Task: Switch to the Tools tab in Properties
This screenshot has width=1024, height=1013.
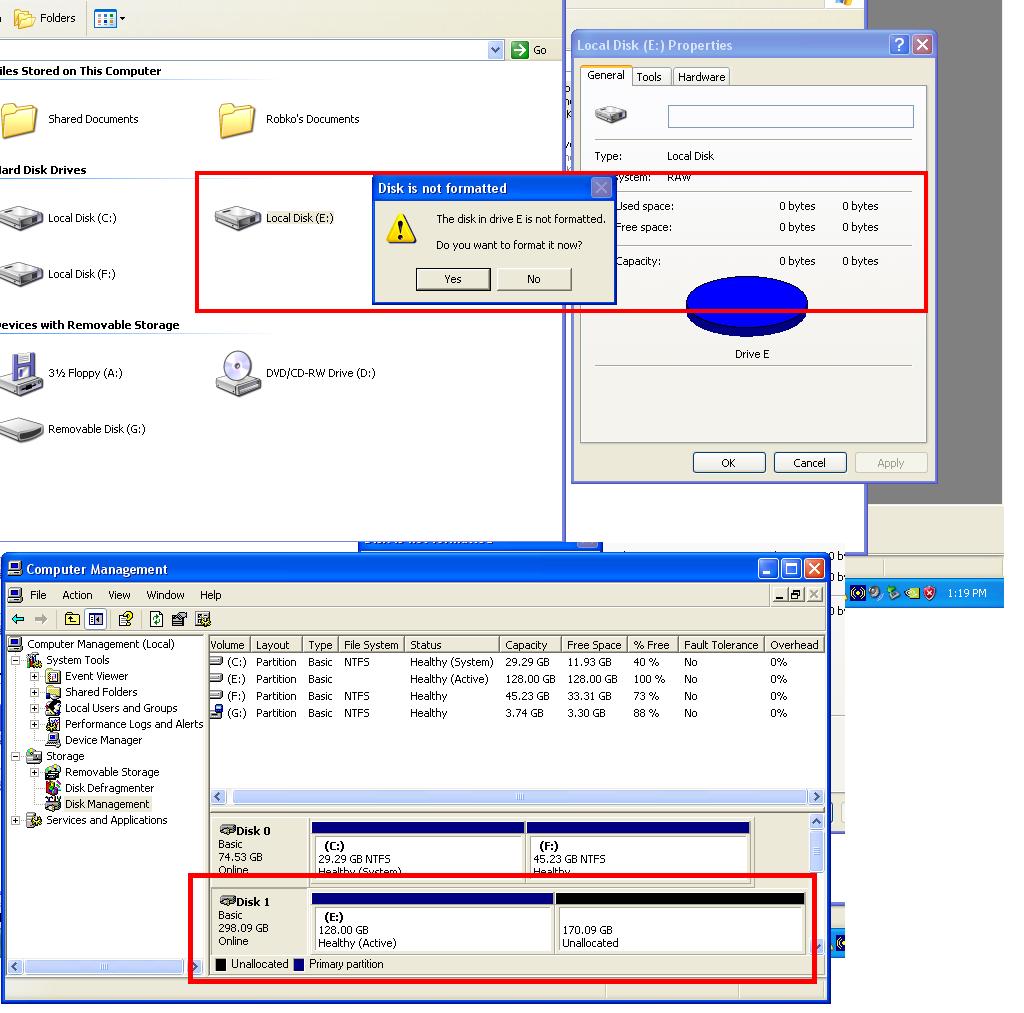Action: point(649,77)
